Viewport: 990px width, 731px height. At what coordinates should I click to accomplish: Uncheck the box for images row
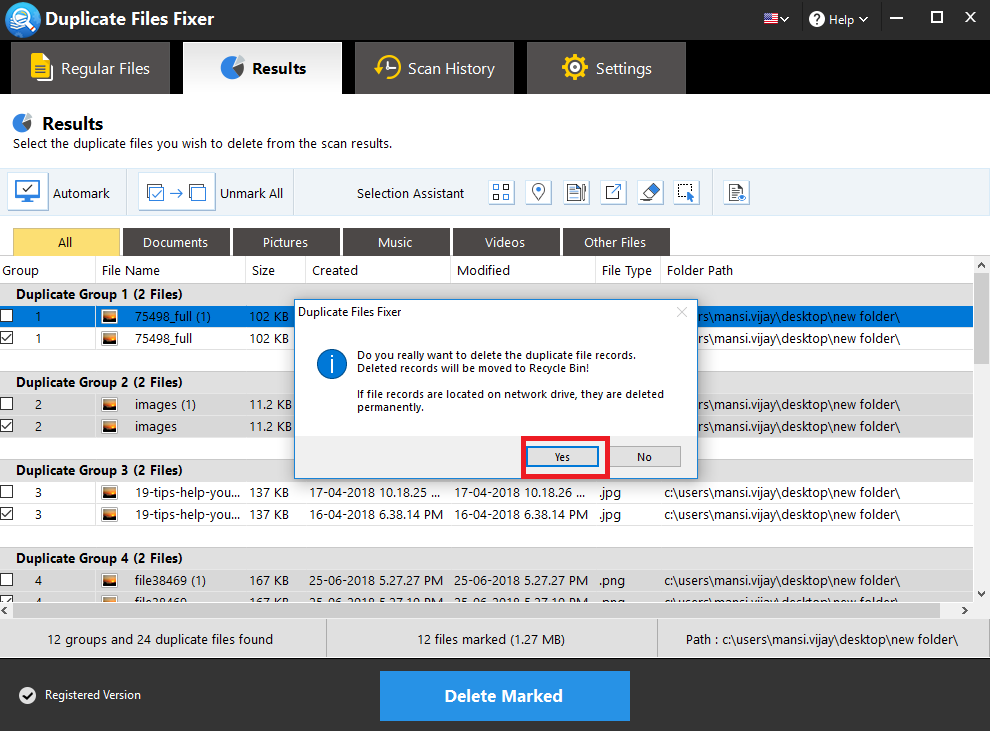click(7, 425)
